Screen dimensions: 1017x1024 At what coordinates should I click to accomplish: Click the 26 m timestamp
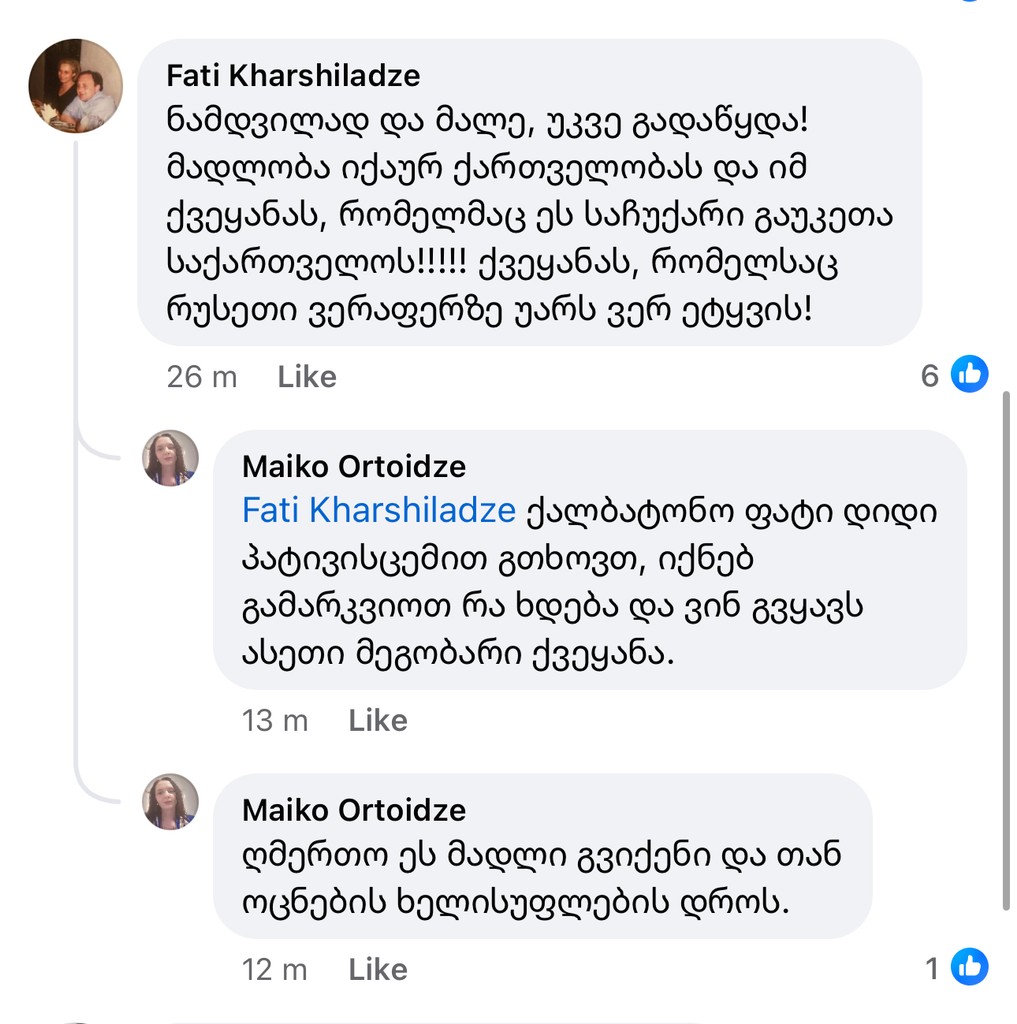pos(202,377)
